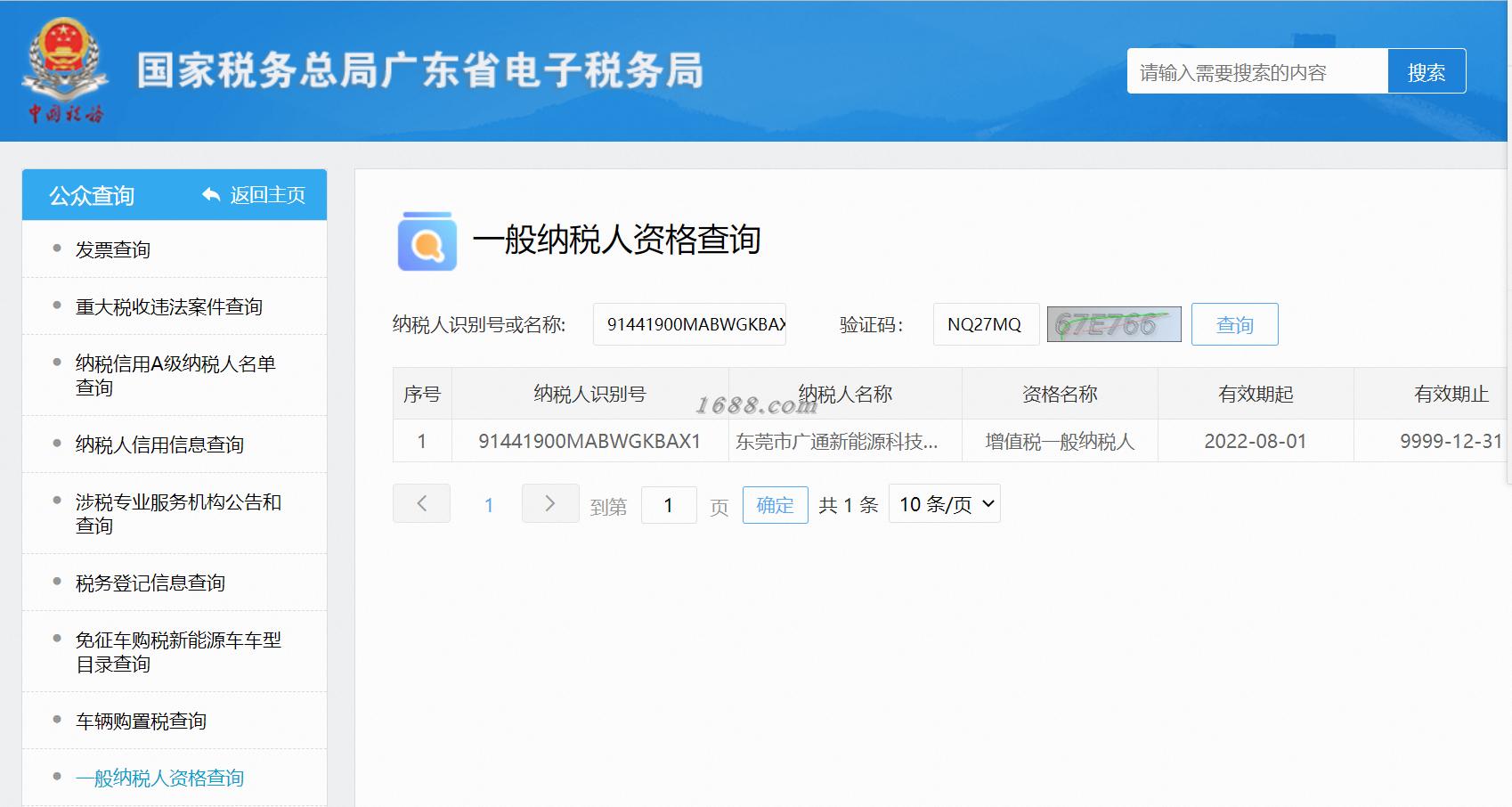This screenshot has width=1512, height=807.
Task: Click the 搜索 search button
Action: tap(1427, 71)
